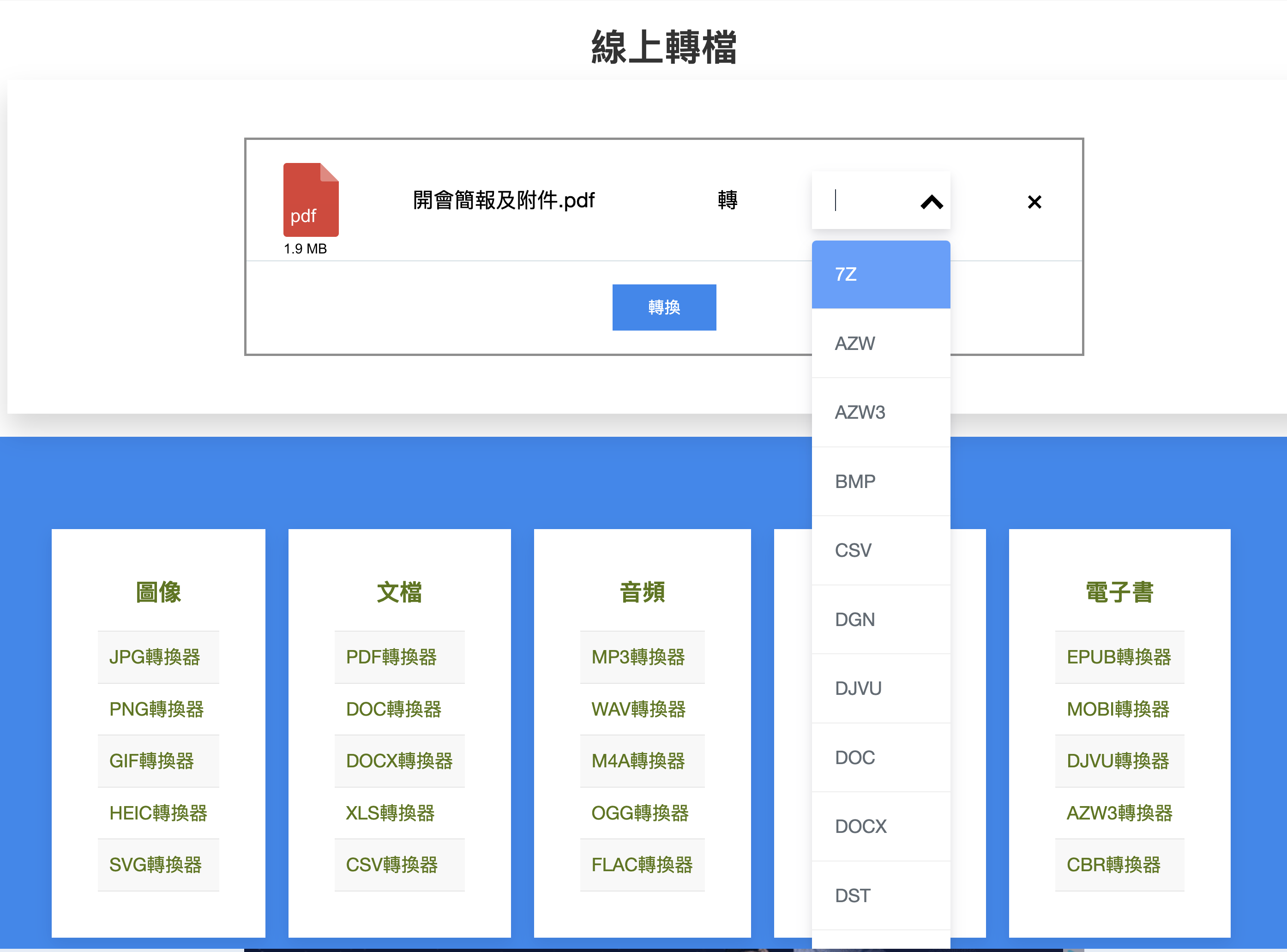Open the EPUB轉換器 link
The image size is (1287, 952).
point(1118,657)
